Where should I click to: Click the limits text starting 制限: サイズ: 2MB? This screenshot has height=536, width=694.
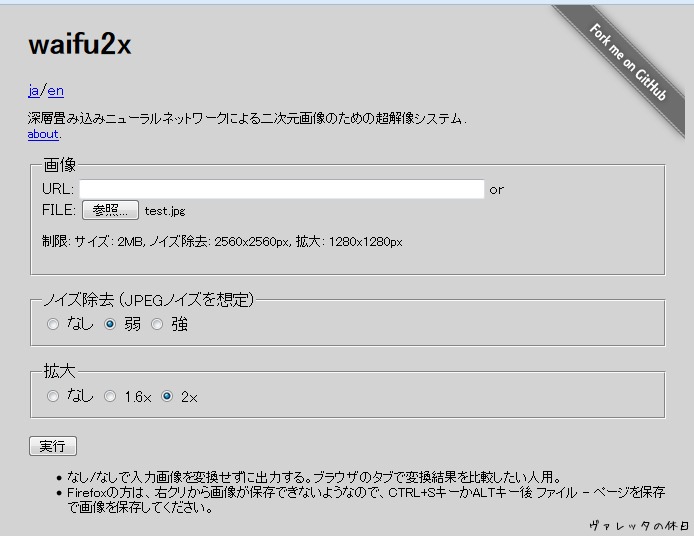click(x=222, y=242)
